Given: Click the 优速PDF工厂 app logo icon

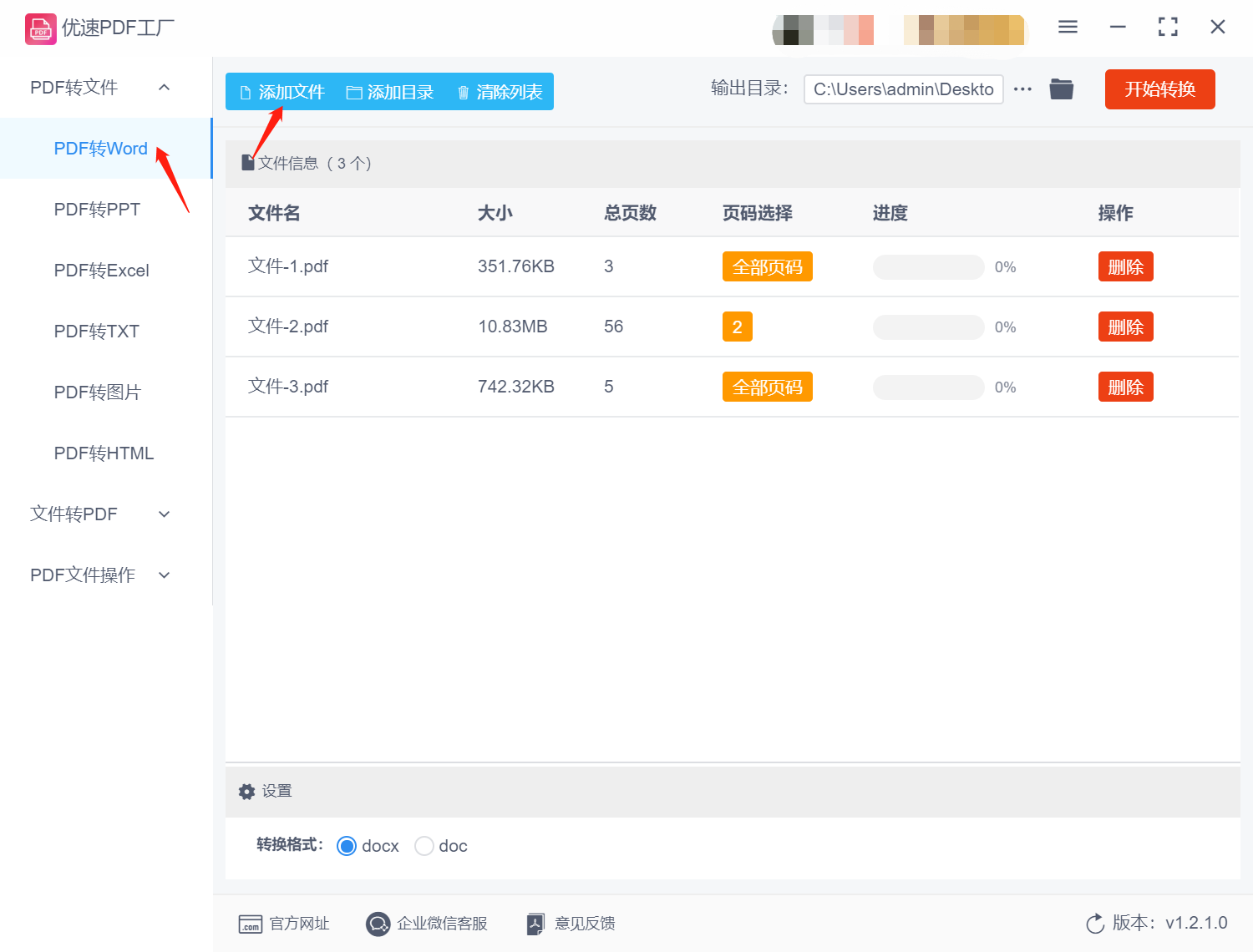Looking at the screenshot, I should pos(41,28).
